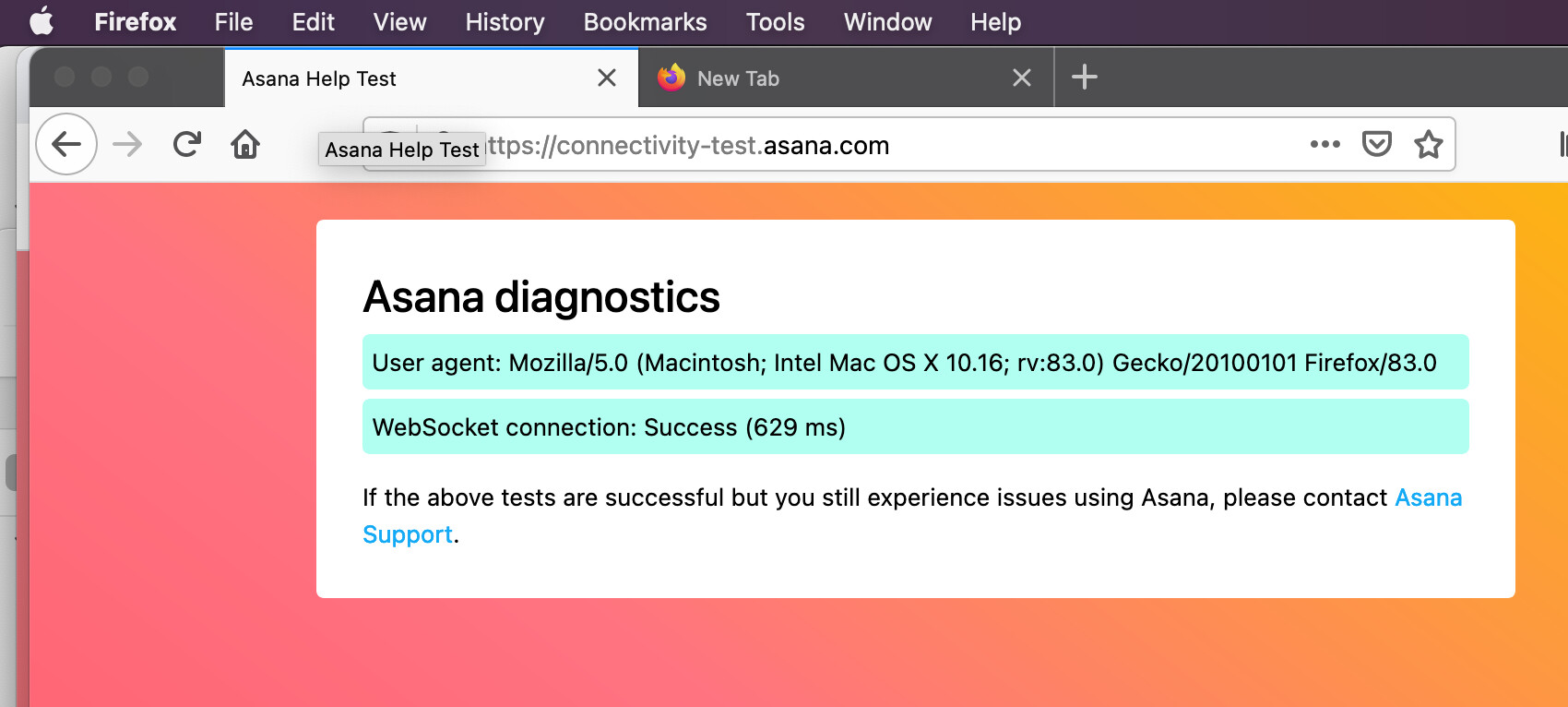This screenshot has width=1568, height=707.
Task: Open a new tab with the plus button
Action: (x=1085, y=78)
